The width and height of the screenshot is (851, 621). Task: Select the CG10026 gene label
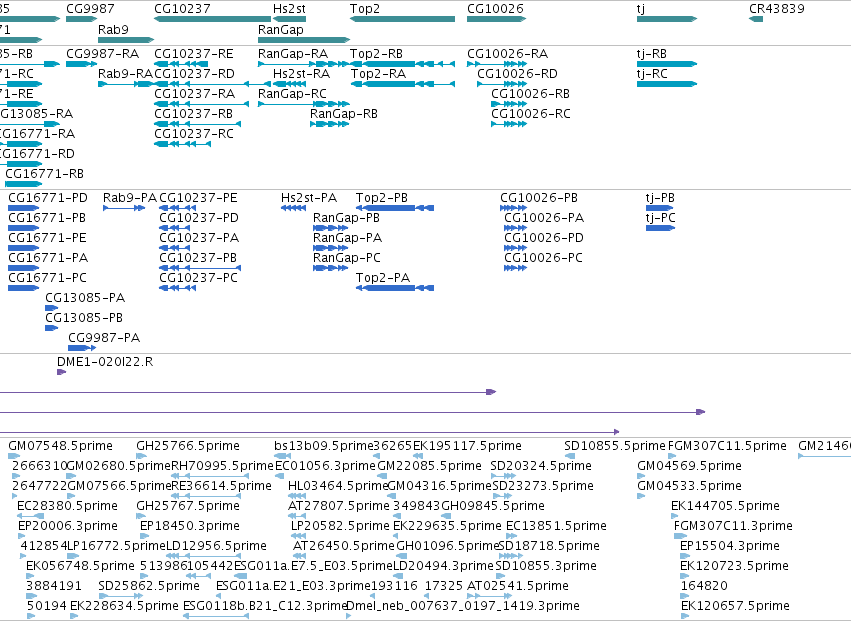[496, 9]
